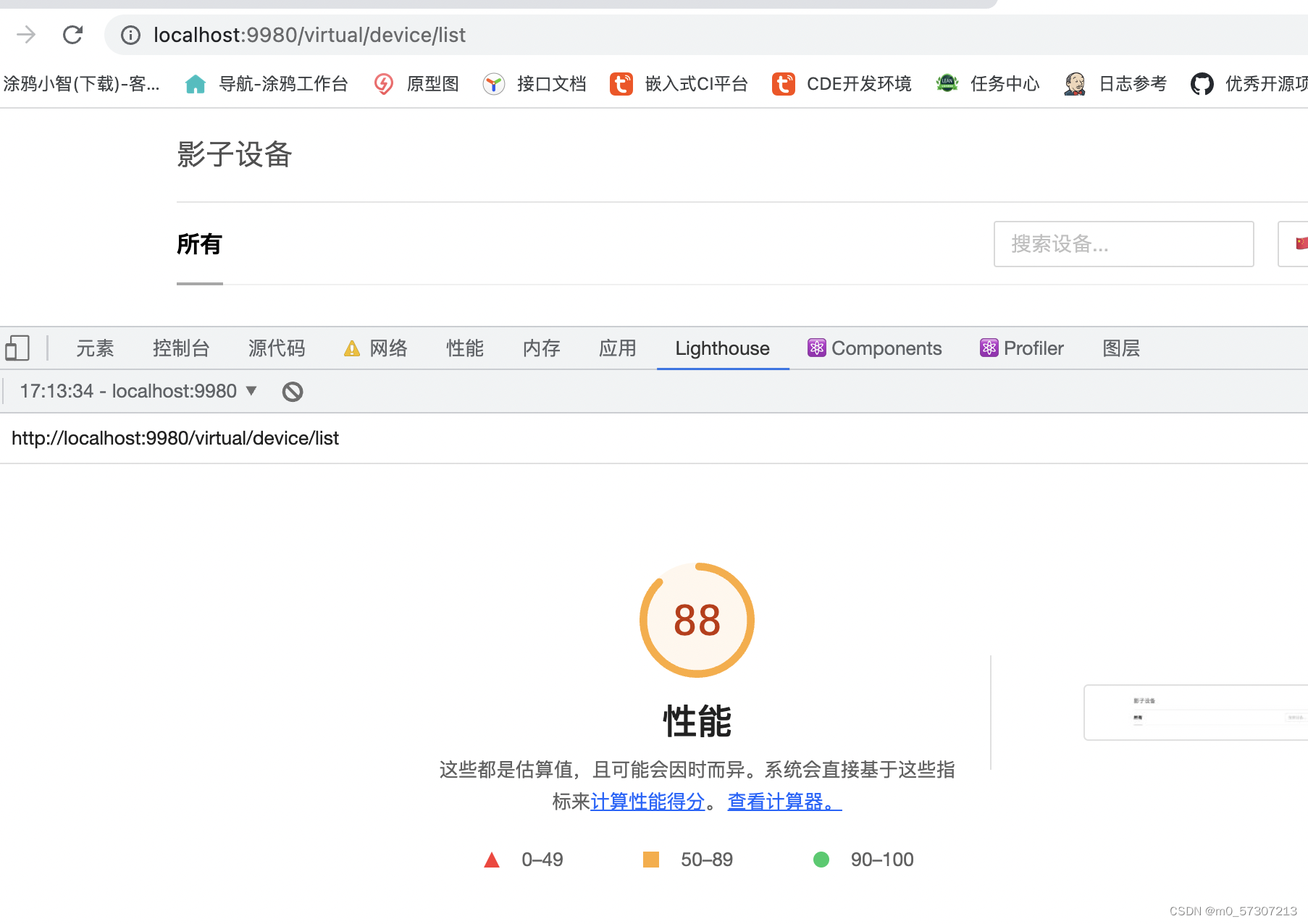Switch to the 内存 DevTools tab
The width and height of the screenshot is (1308, 924).
click(542, 348)
